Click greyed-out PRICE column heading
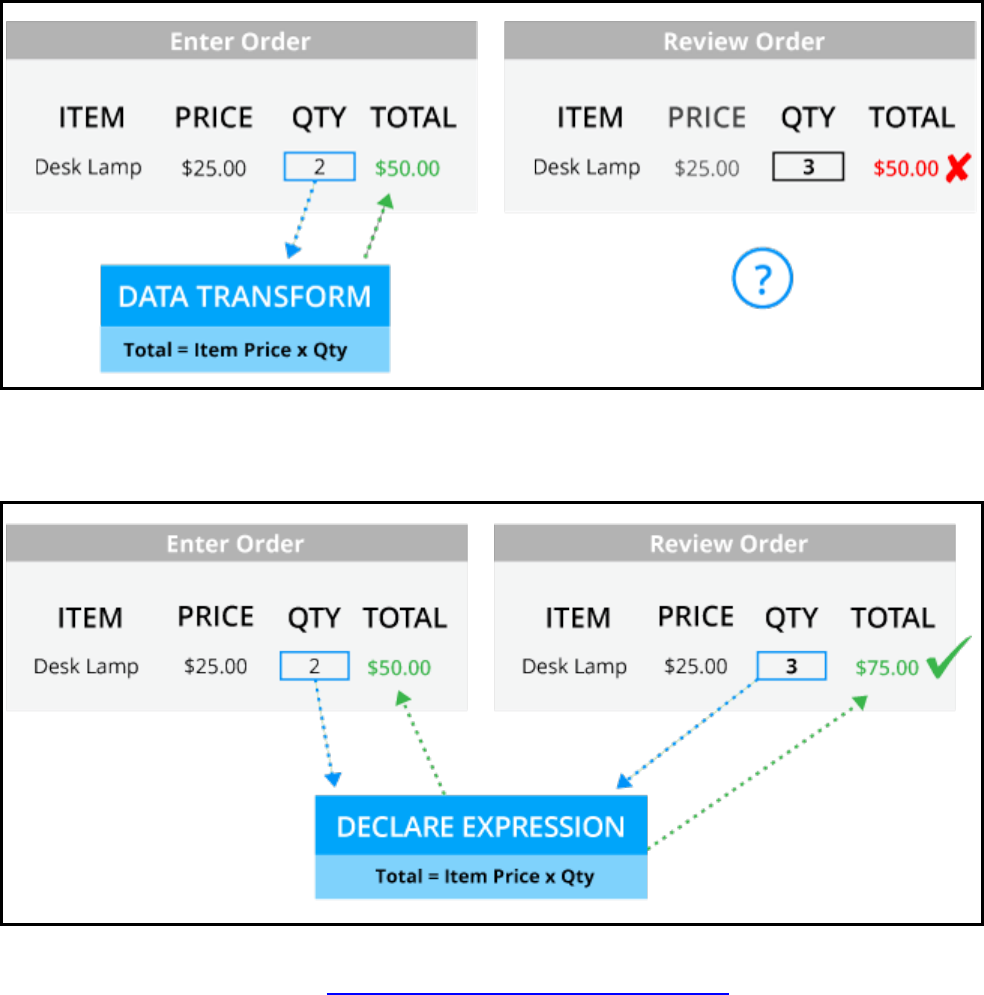Image resolution: width=984 pixels, height=995 pixels. 707,118
